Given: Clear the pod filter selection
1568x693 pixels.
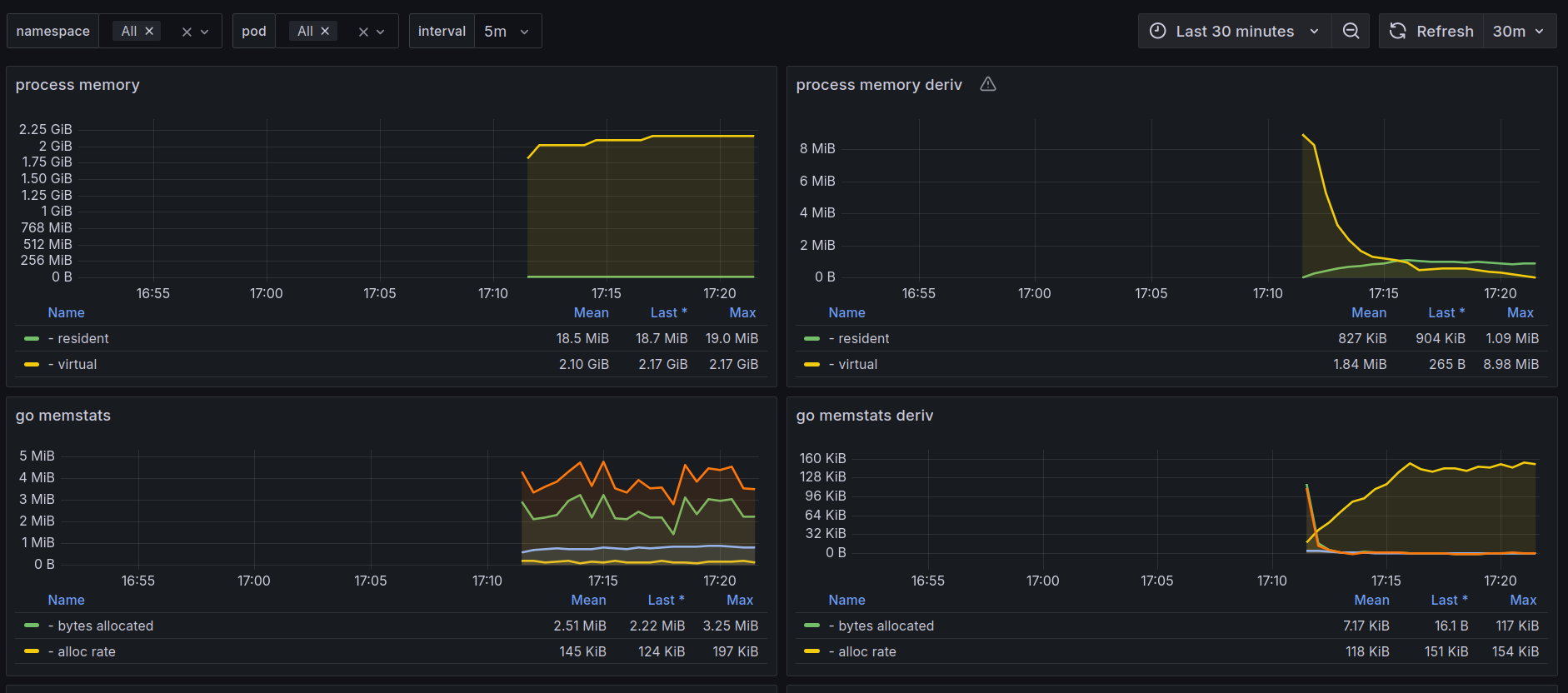Looking at the screenshot, I should coord(363,32).
